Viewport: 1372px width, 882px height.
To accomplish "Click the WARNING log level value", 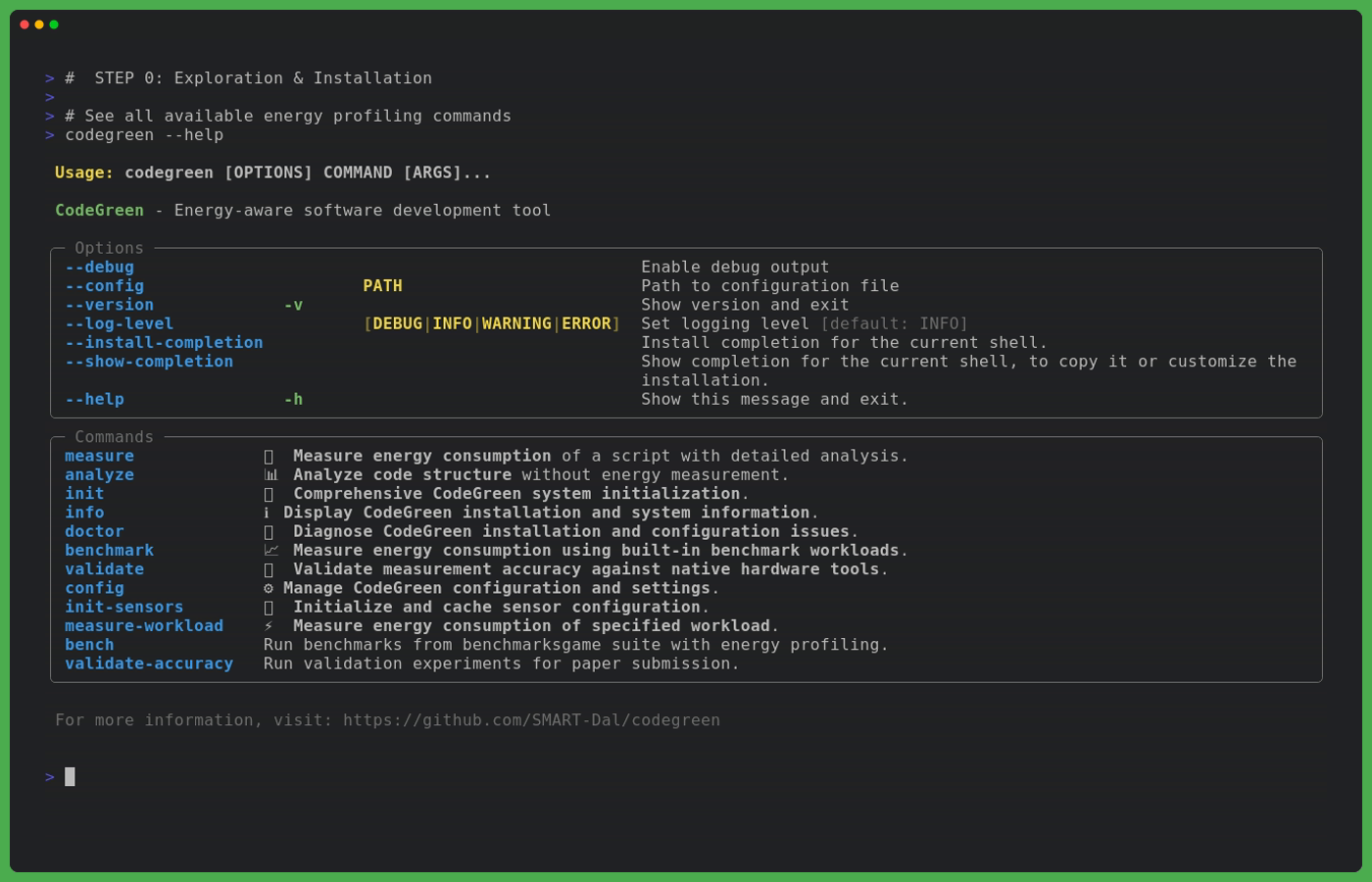I will click(515, 323).
